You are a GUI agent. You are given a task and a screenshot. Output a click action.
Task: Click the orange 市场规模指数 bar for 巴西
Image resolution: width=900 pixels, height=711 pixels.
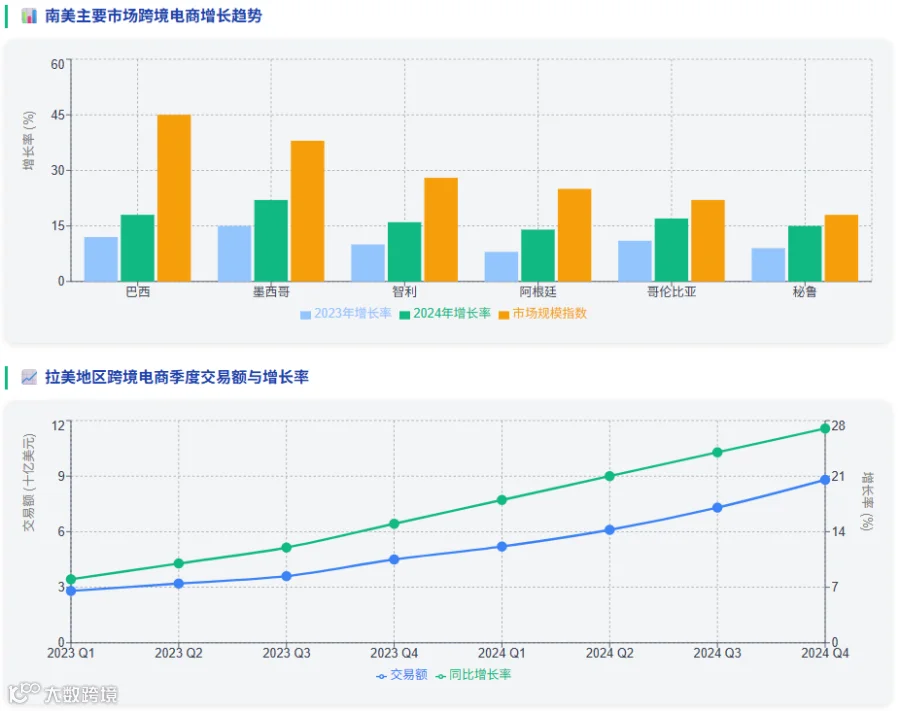pyautogui.click(x=174, y=198)
